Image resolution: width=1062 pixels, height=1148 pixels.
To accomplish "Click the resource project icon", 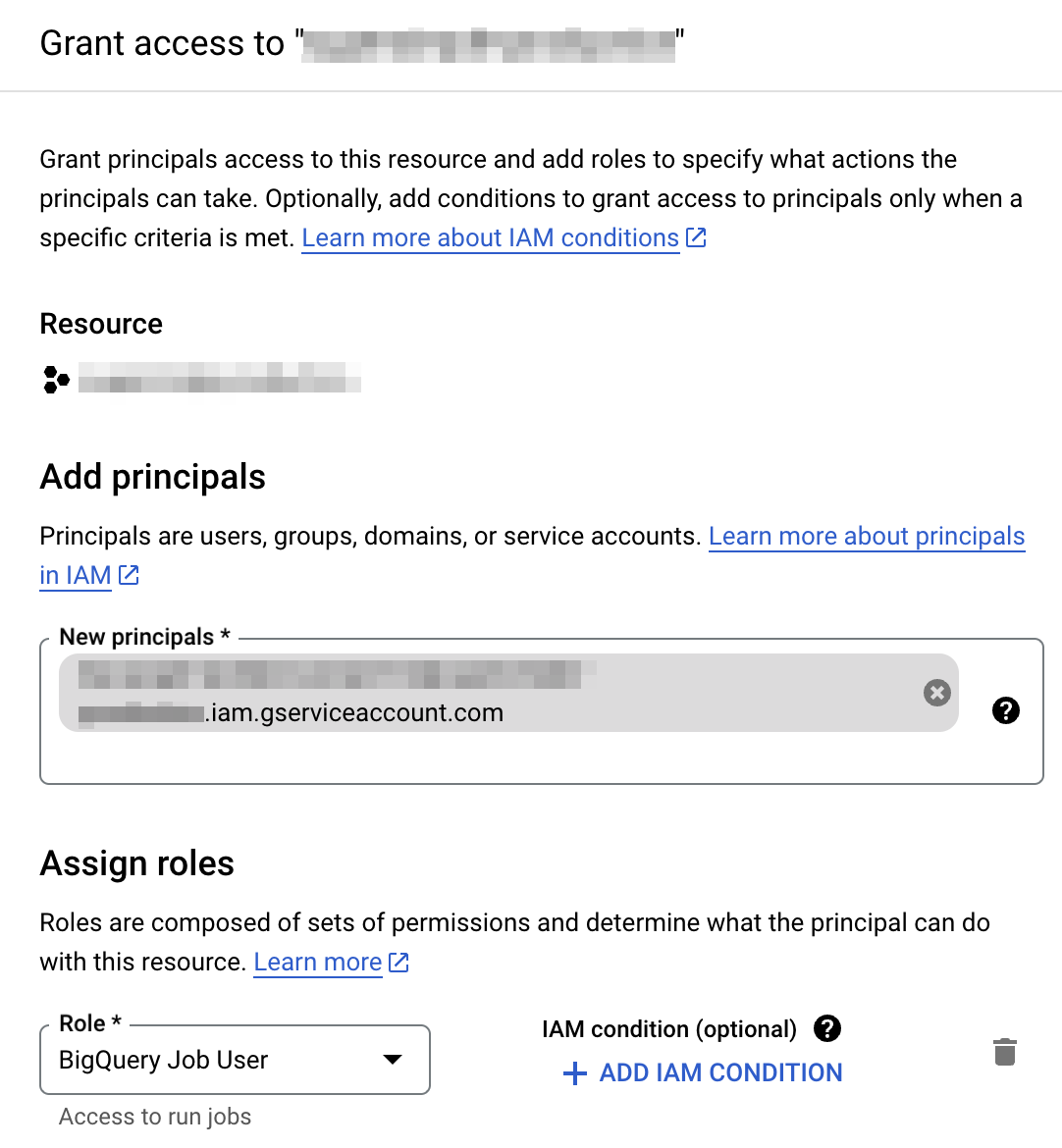I will tap(56, 379).
